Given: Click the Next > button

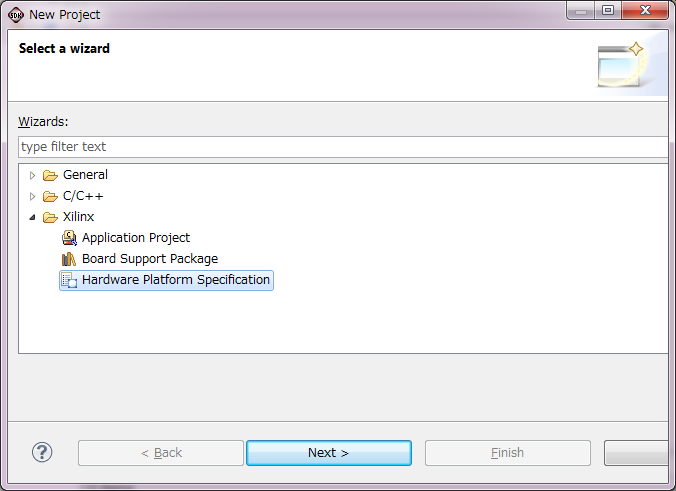Looking at the screenshot, I should point(329,453).
